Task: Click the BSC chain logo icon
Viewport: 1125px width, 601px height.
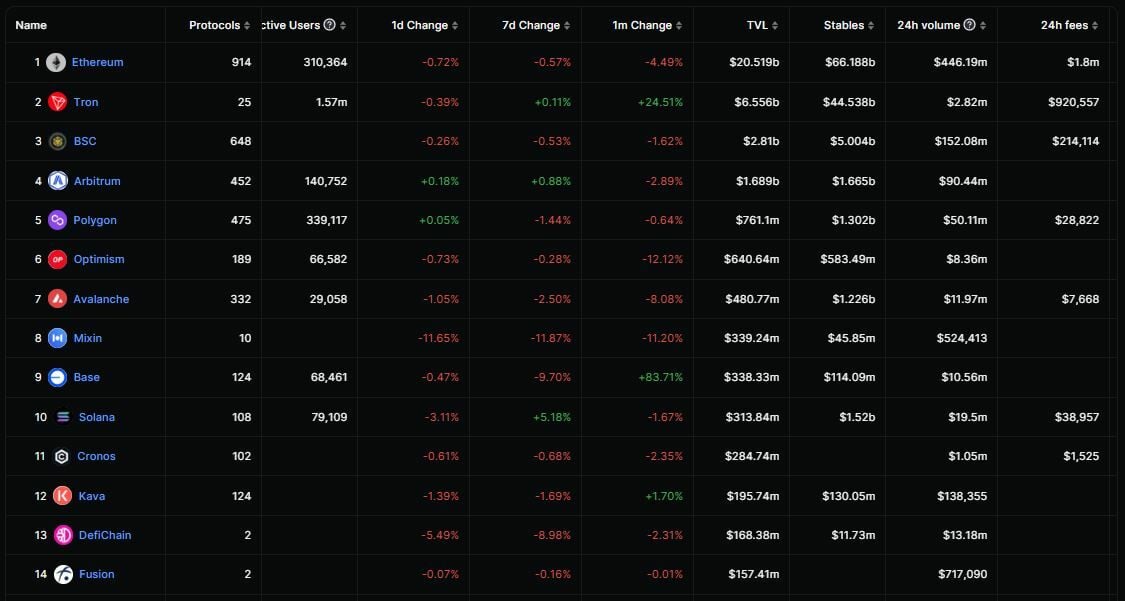Action: (58, 141)
